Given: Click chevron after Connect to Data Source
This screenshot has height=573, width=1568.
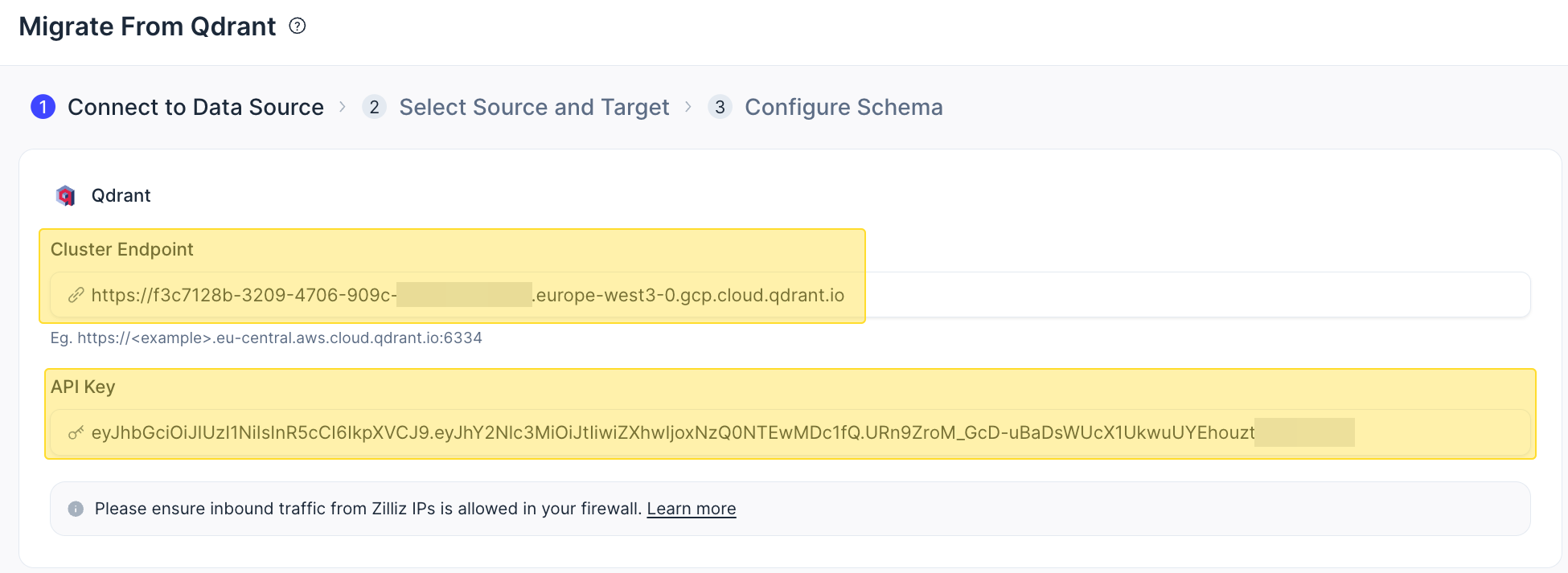Looking at the screenshot, I should [x=343, y=107].
